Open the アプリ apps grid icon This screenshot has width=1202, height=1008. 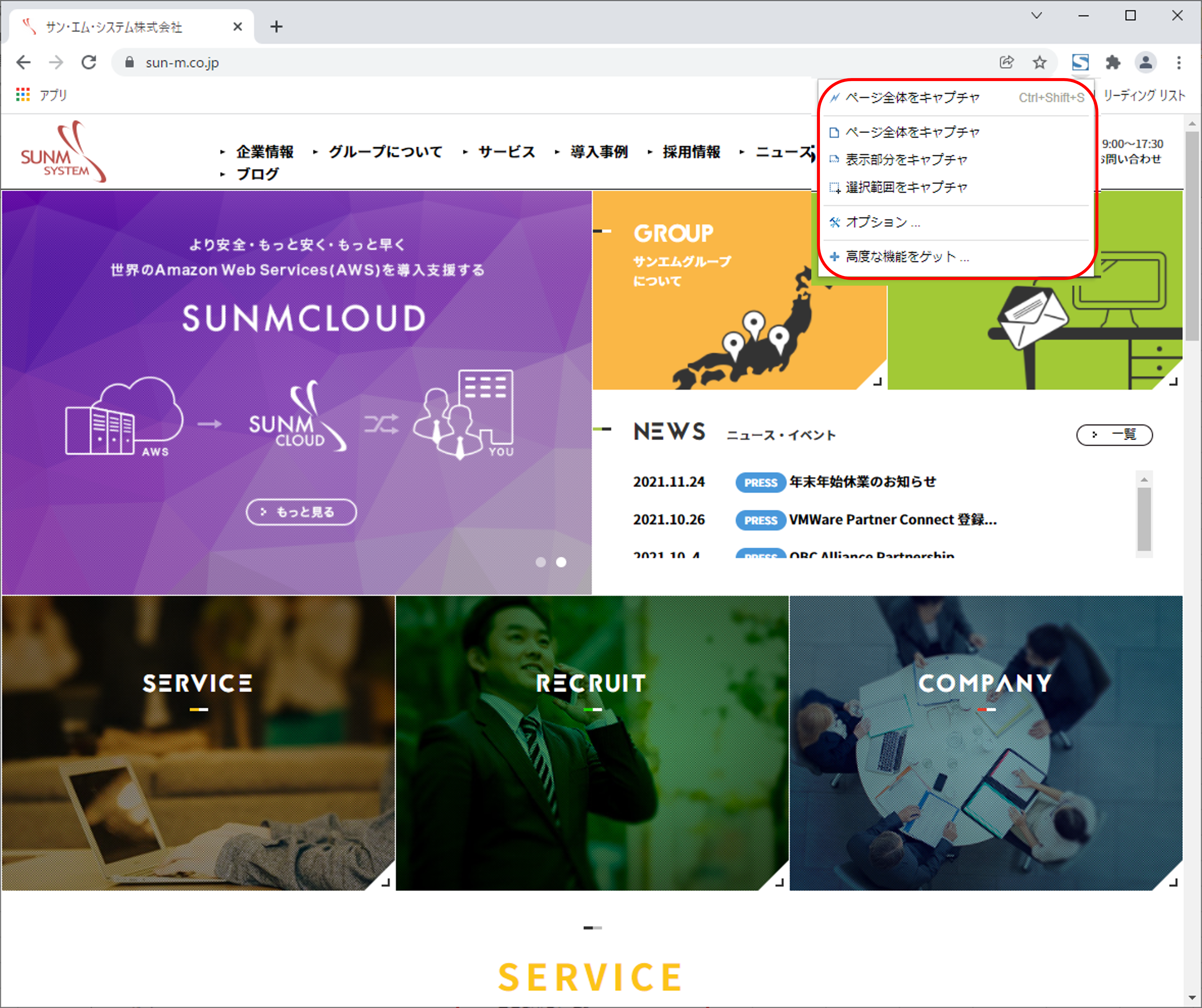pos(23,94)
